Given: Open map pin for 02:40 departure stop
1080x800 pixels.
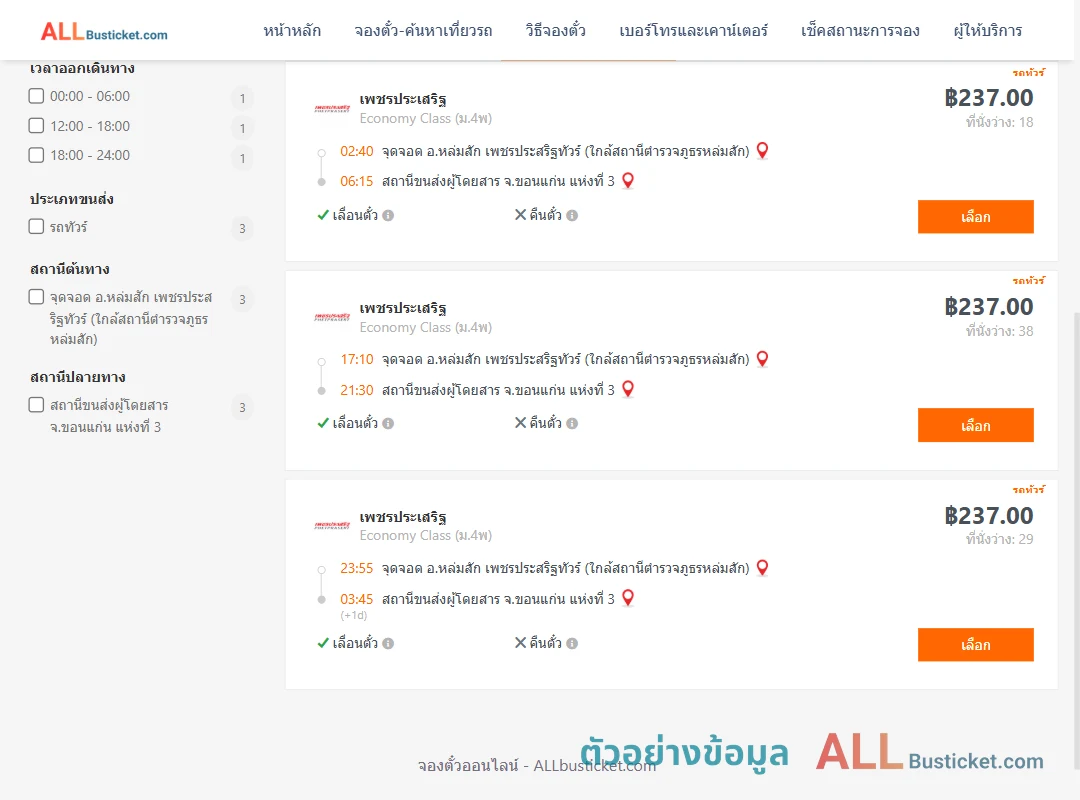Looking at the screenshot, I should click(x=762, y=150).
